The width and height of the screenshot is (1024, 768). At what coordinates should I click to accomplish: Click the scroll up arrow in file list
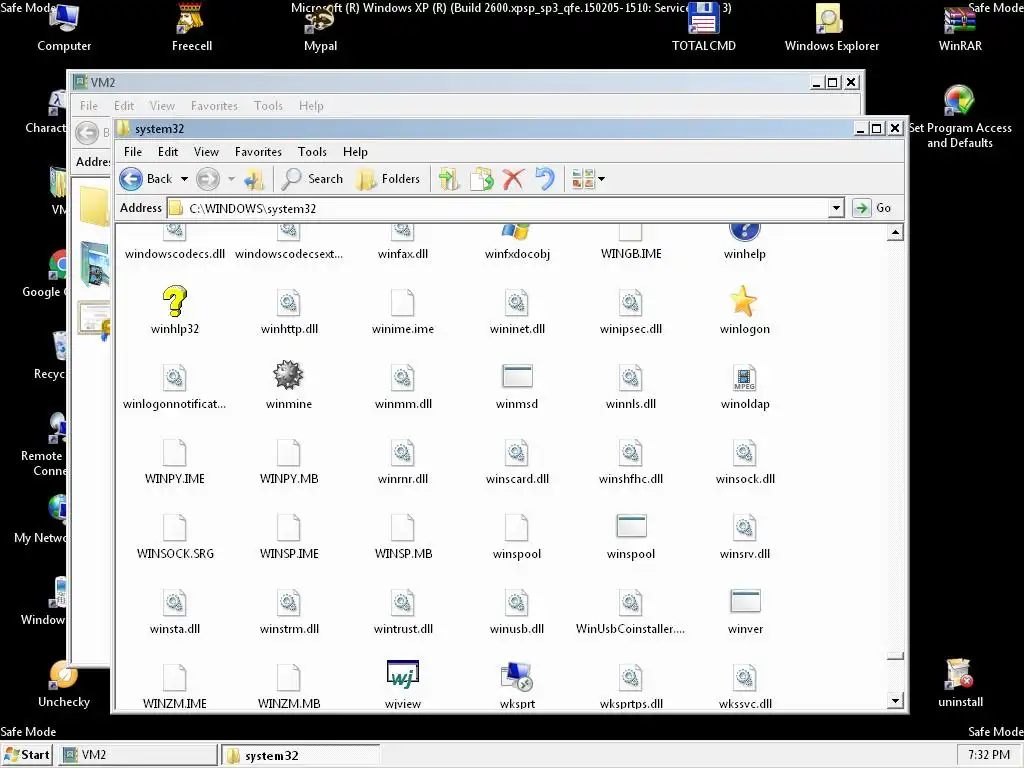click(x=895, y=232)
